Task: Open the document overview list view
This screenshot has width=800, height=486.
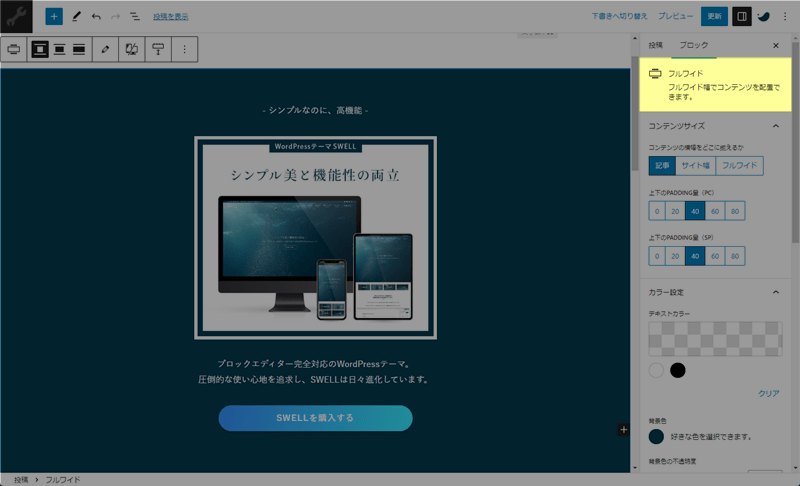Action: click(135, 16)
